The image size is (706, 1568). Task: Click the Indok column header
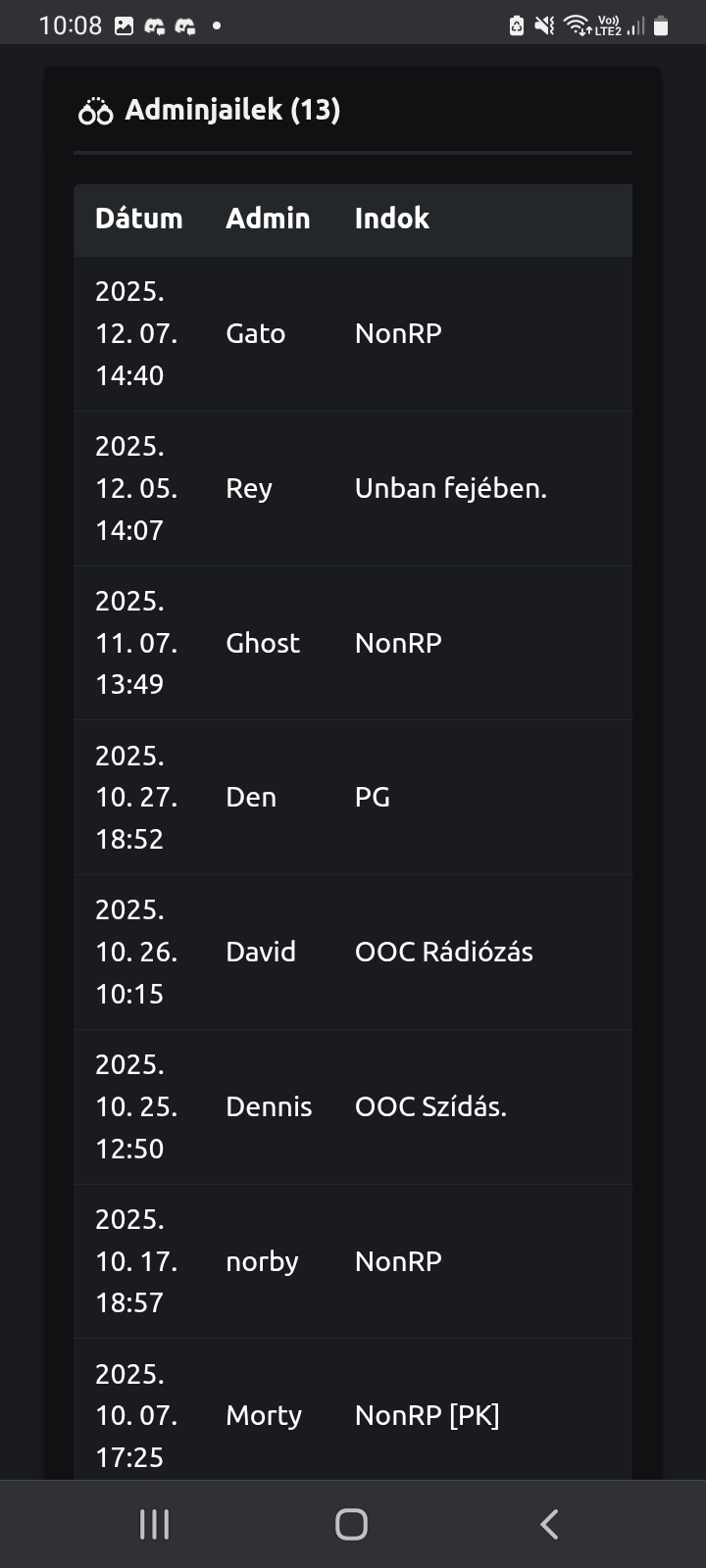pos(391,219)
